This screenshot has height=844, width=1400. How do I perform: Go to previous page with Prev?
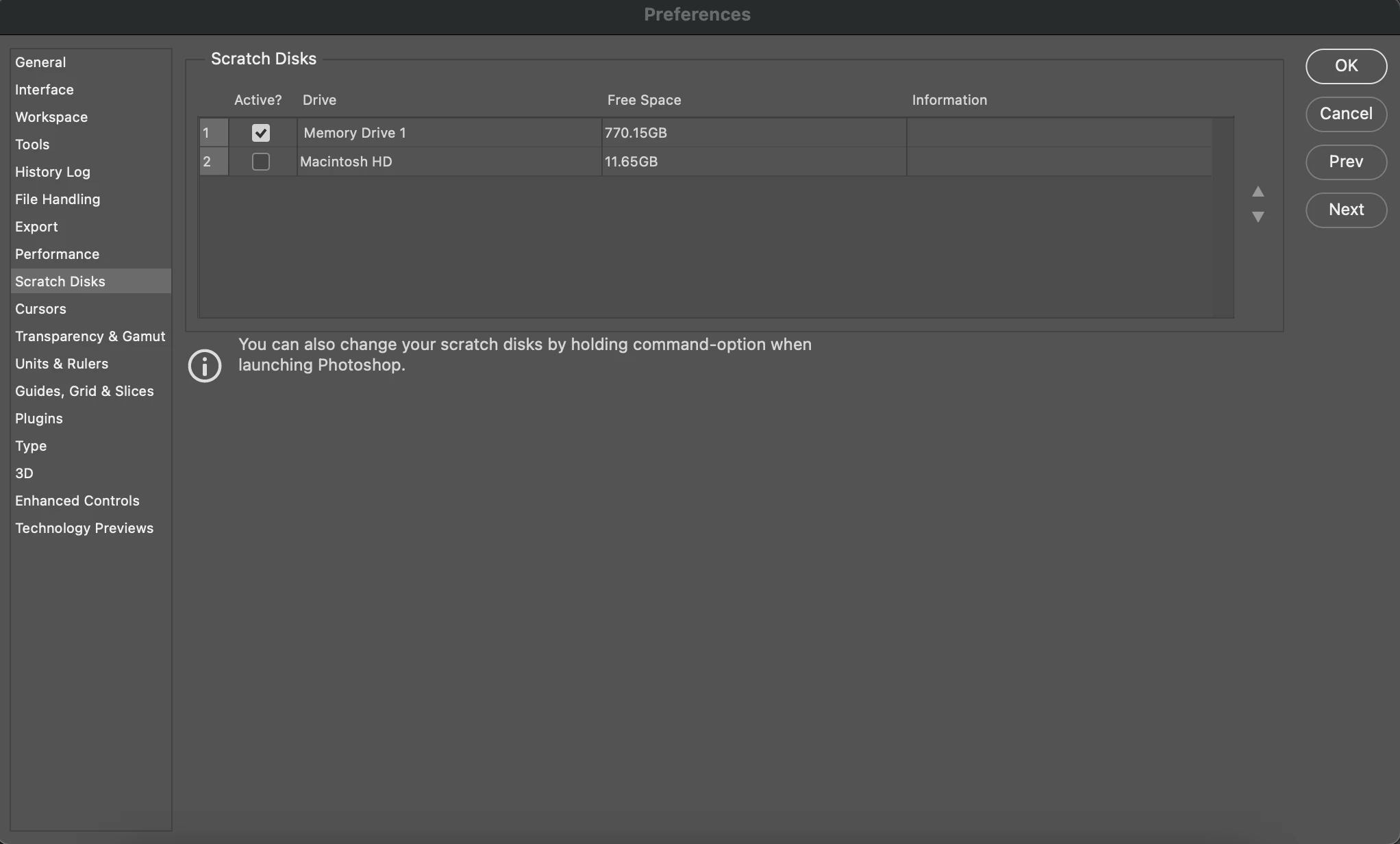(x=1345, y=162)
